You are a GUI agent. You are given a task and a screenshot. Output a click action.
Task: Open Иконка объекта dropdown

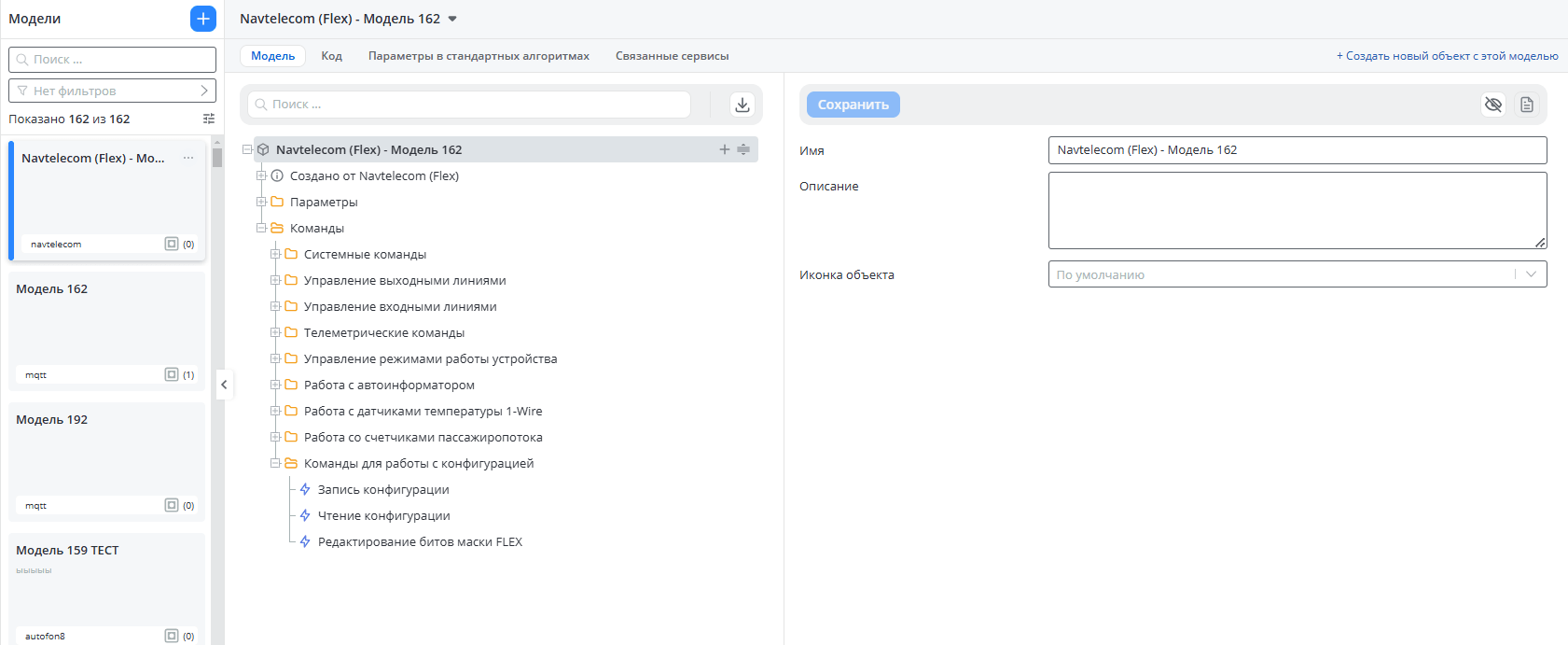[1297, 274]
